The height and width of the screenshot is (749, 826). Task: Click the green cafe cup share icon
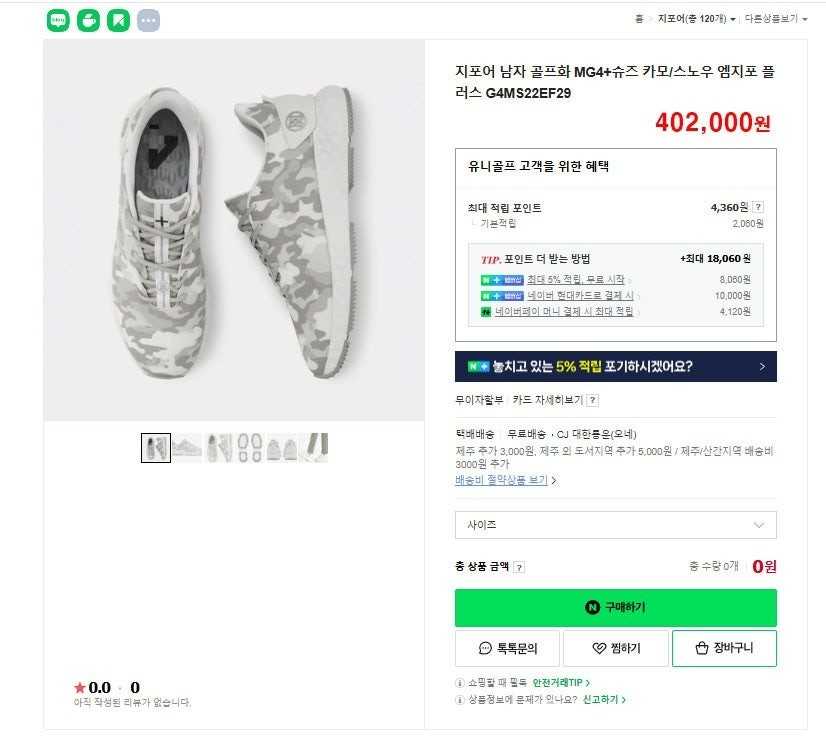(x=89, y=20)
